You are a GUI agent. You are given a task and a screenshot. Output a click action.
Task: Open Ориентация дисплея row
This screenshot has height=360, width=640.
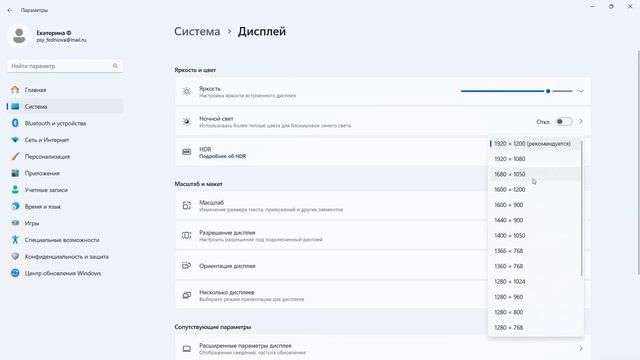[x=331, y=266]
